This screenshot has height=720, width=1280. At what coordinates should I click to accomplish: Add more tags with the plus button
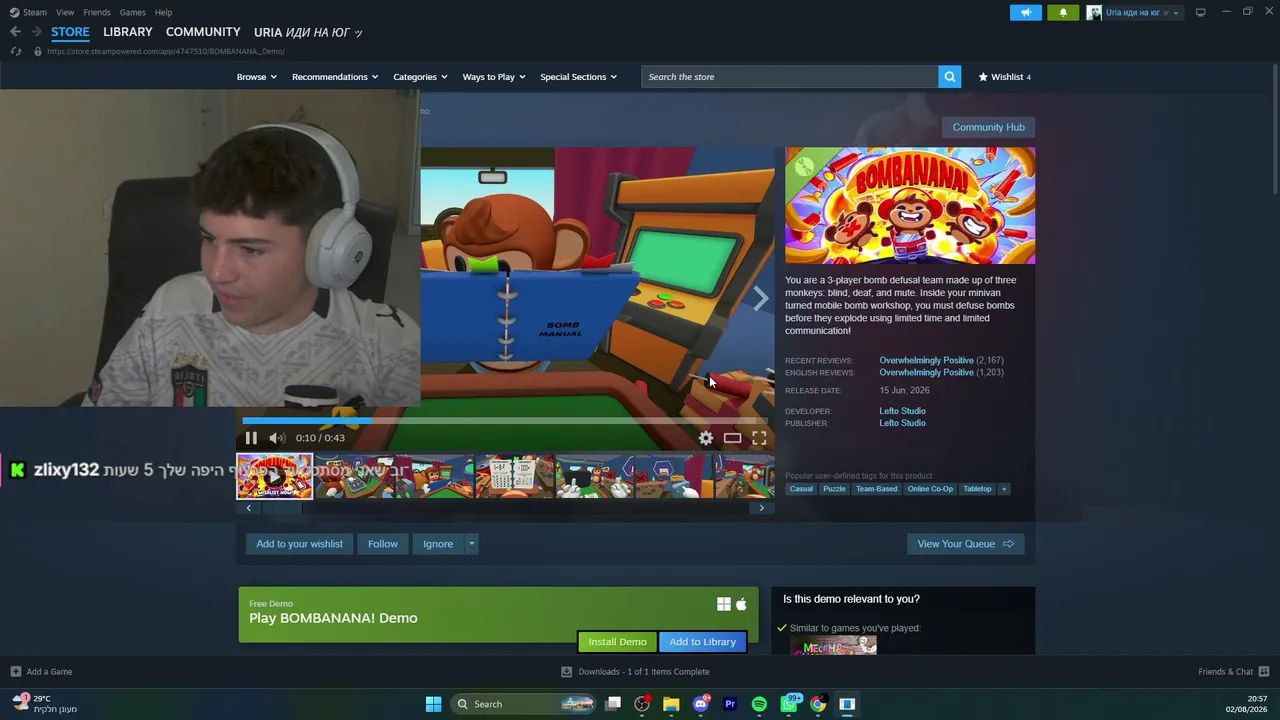point(1004,489)
